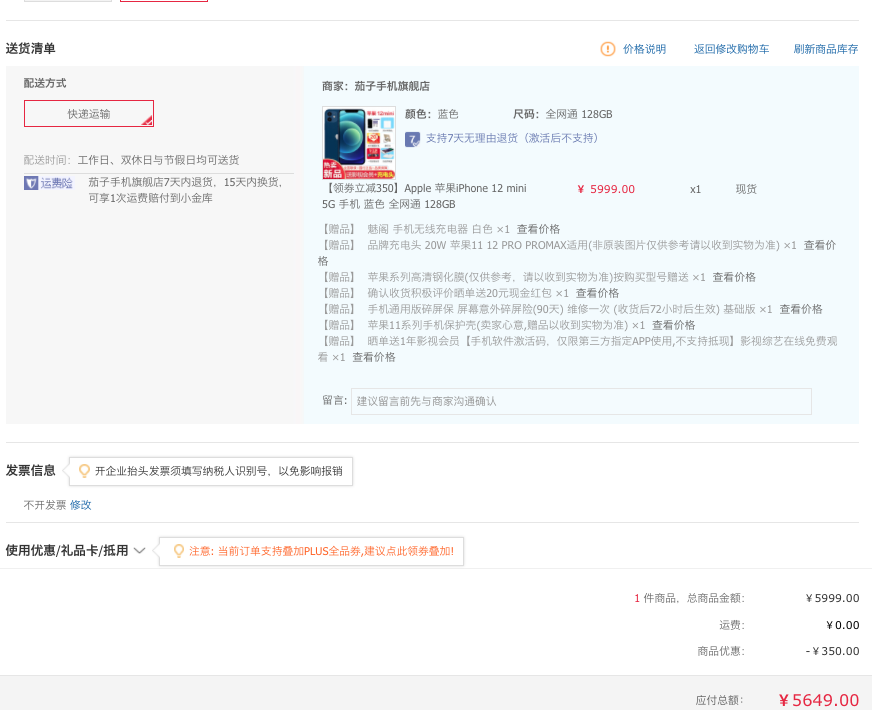
Task: Click the 全网通 128GB size text
Action: pos(578,115)
